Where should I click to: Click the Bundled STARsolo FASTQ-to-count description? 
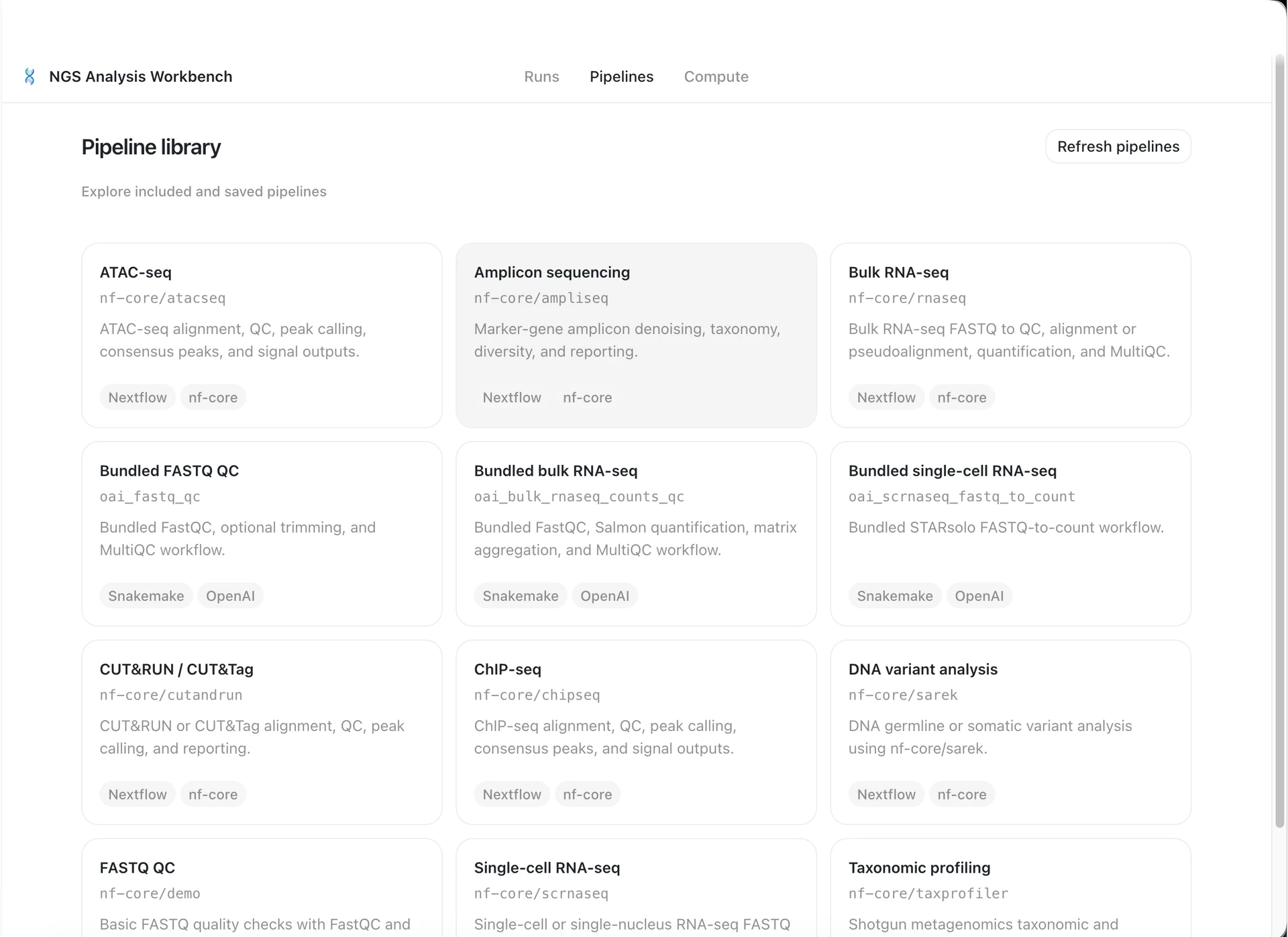coord(1006,527)
